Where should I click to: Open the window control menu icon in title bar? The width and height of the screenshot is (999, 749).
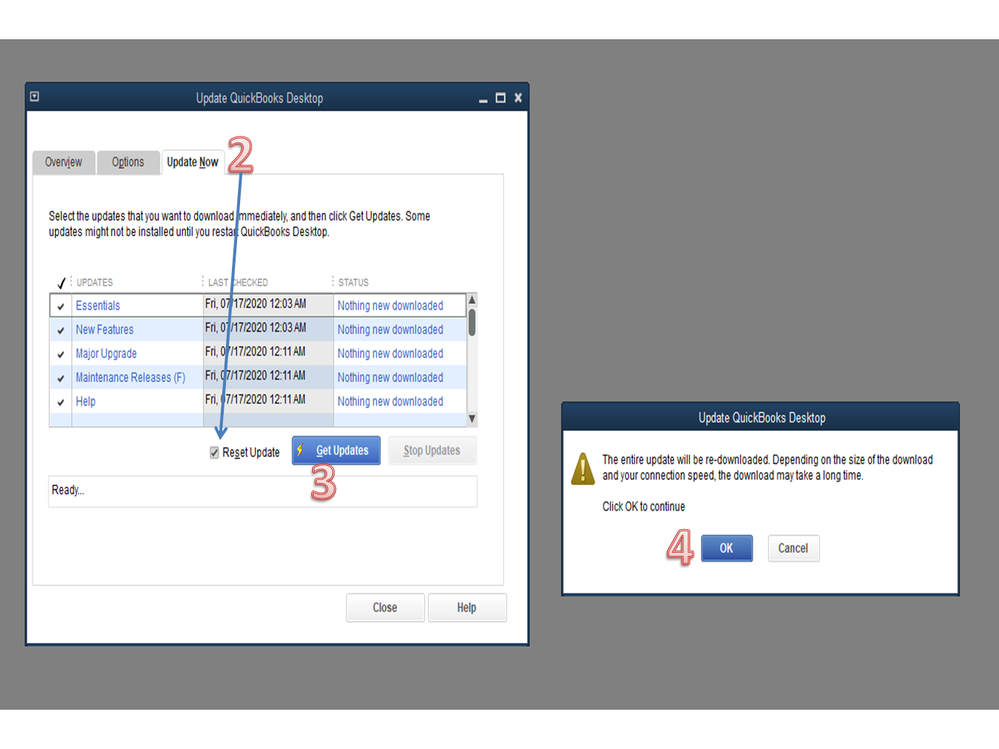34,97
